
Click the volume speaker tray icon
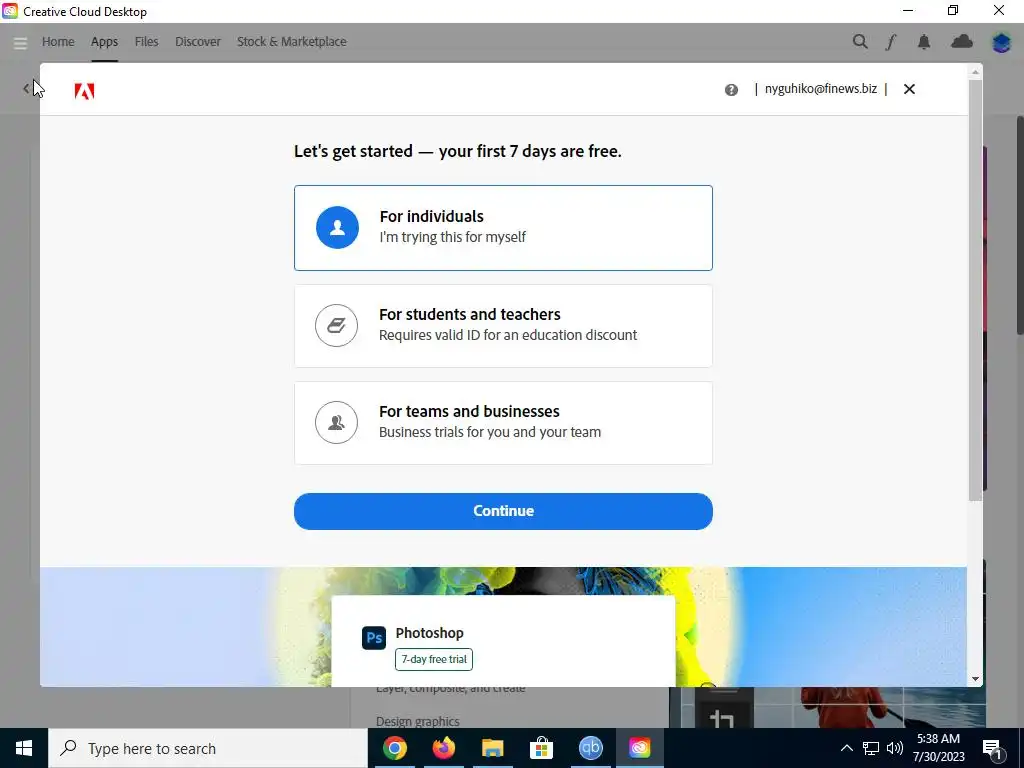tap(895, 748)
